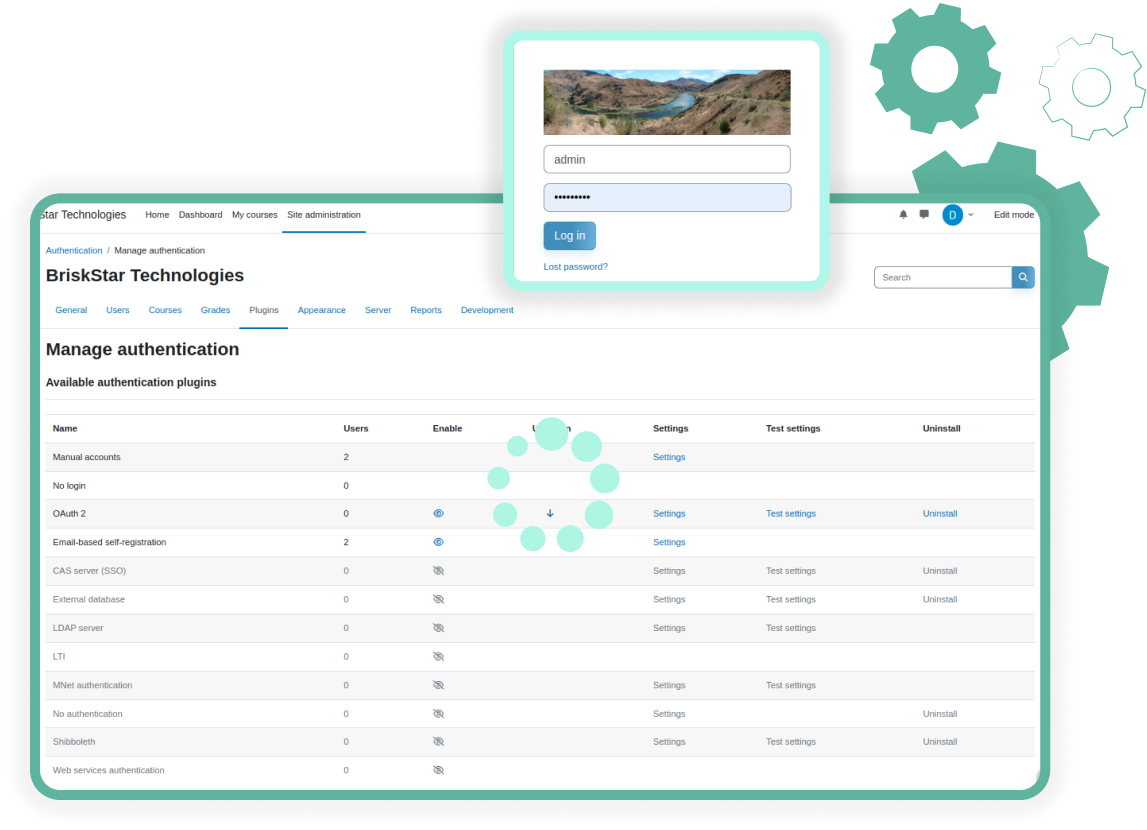Switch to the Development tab
Screen dimensions: 1147x830
coord(486,310)
